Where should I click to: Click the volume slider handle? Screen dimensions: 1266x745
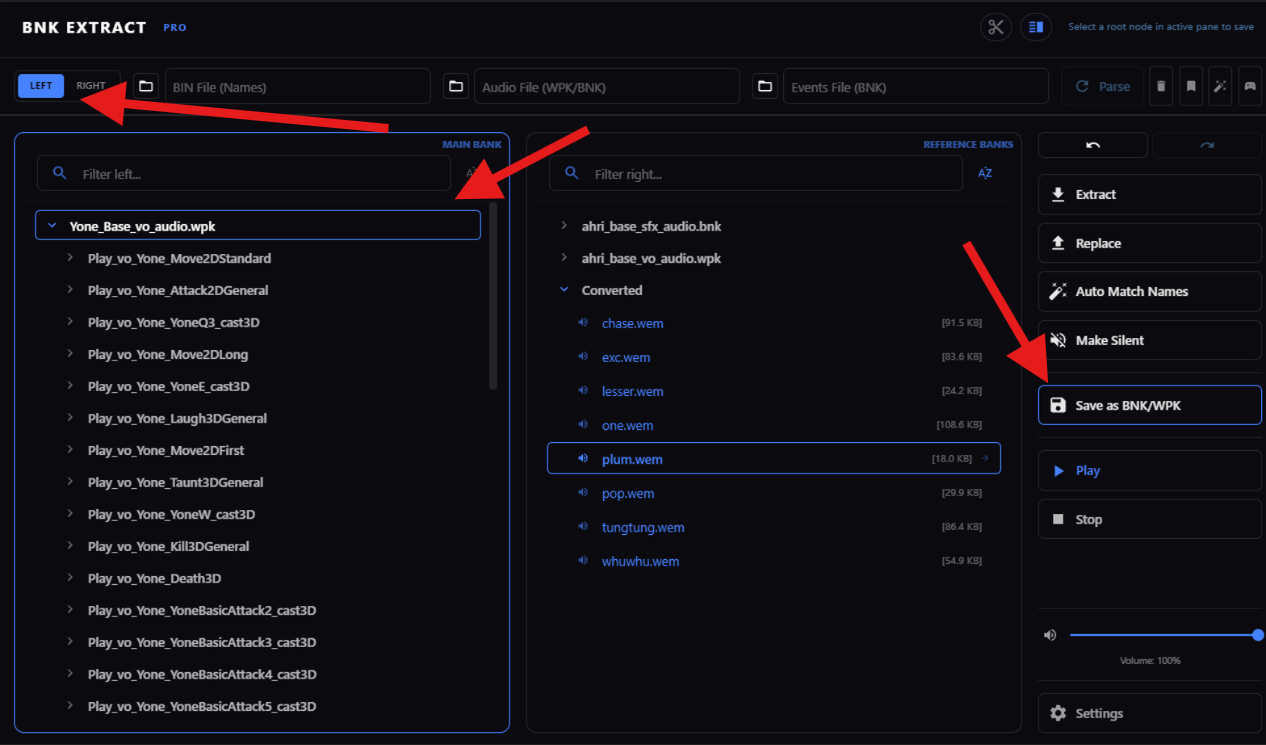pyautogui.click(x=1257, y=635)
